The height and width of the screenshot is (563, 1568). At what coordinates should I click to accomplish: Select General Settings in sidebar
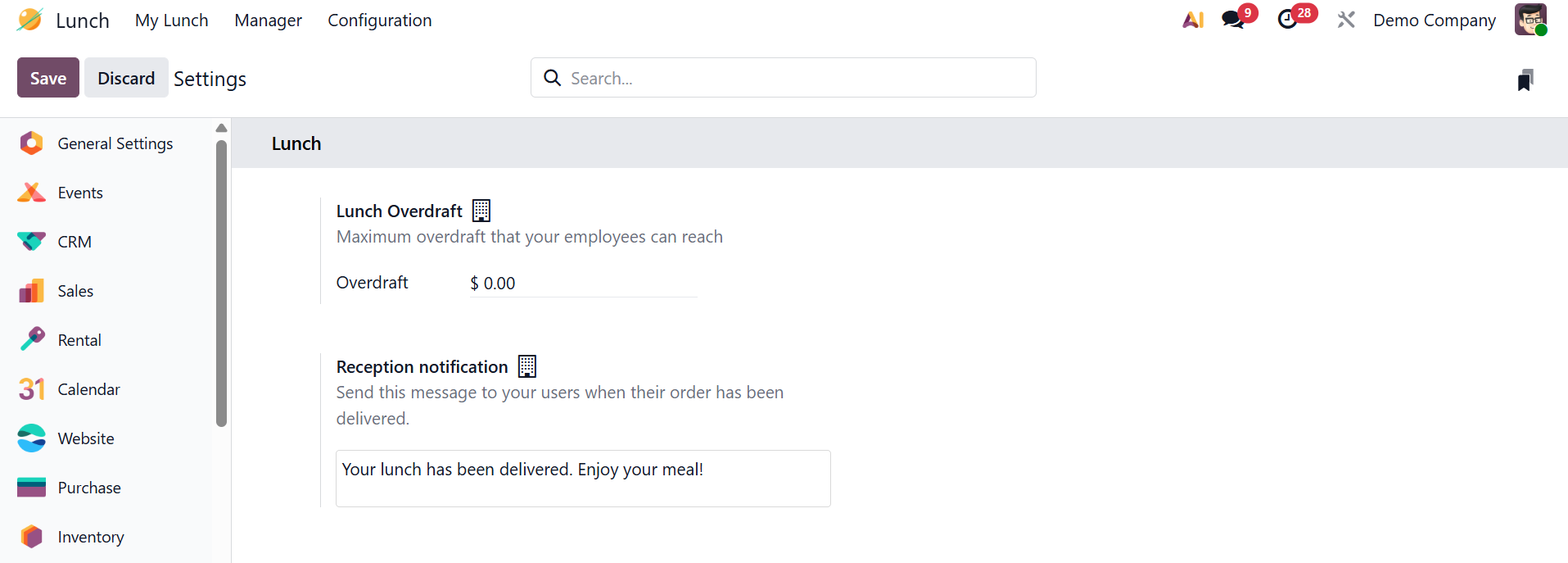pos(115,143)
